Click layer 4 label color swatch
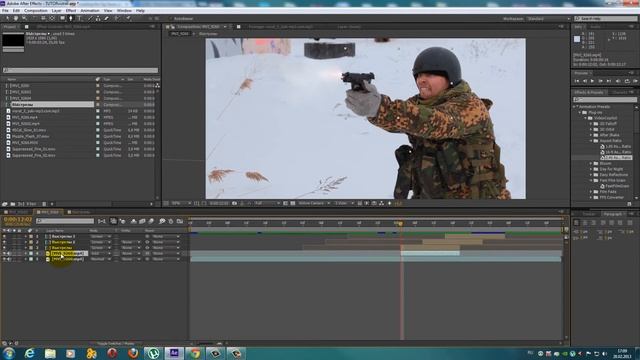640x360 pixels. [x=31, y=253]
